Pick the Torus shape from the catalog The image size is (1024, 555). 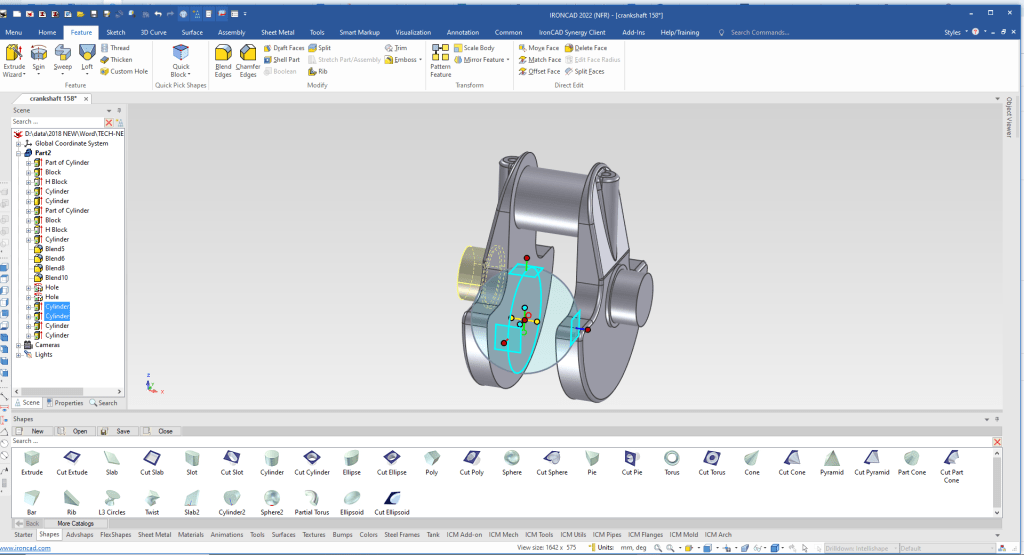tap(673, 458)
